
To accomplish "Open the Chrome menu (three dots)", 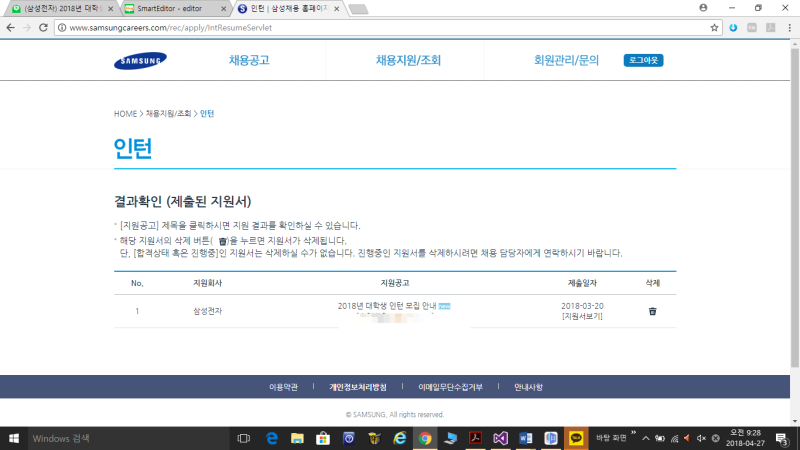I will pyautogui.click(x=789, y=28).
